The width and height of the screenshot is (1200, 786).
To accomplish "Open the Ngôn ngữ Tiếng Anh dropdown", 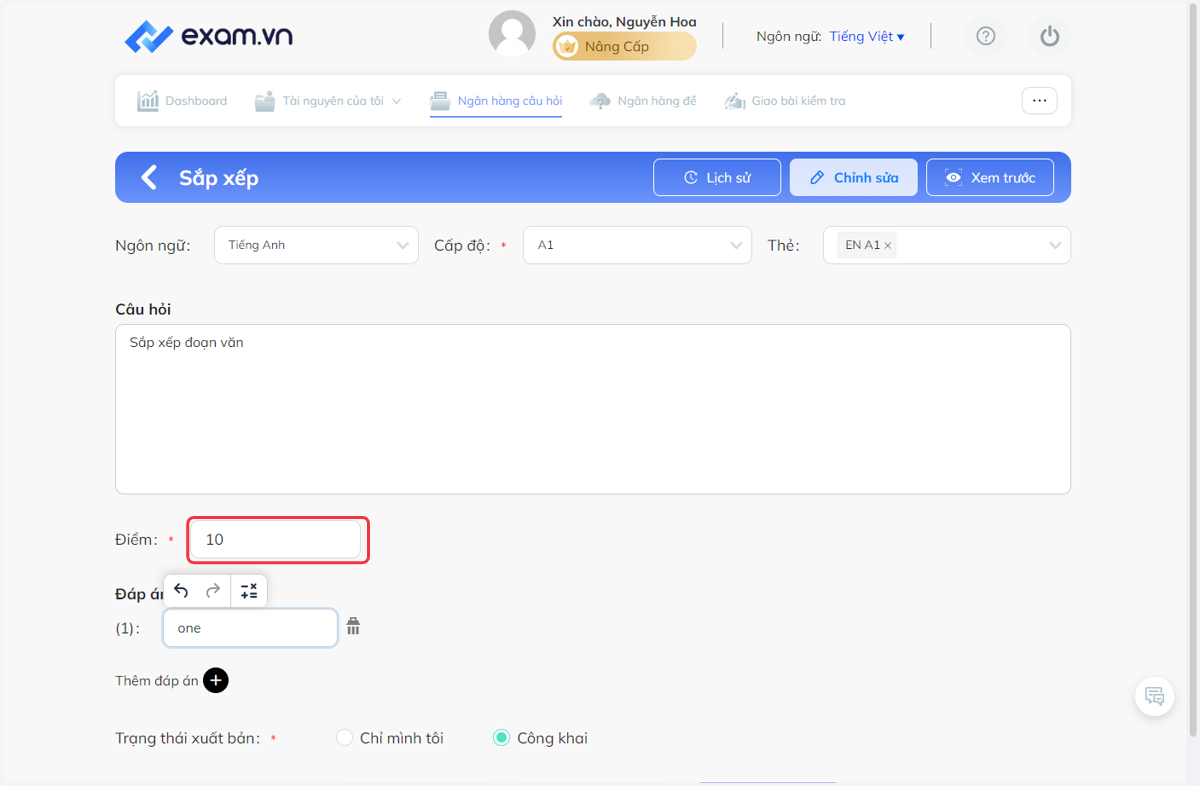I will (316, 245).
